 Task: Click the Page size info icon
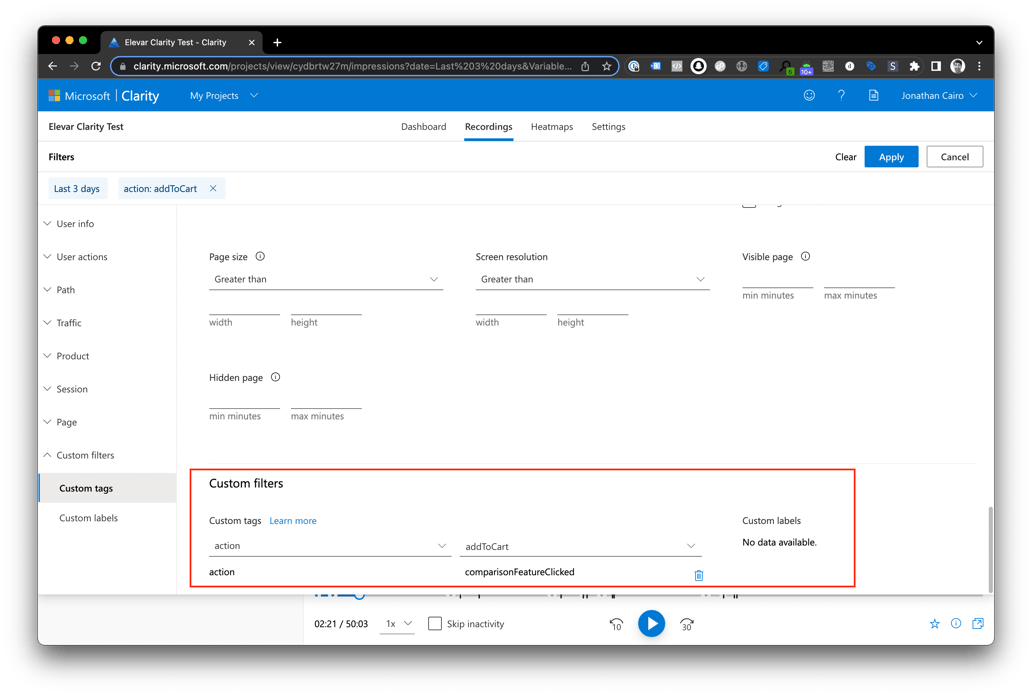click(260, 257)
